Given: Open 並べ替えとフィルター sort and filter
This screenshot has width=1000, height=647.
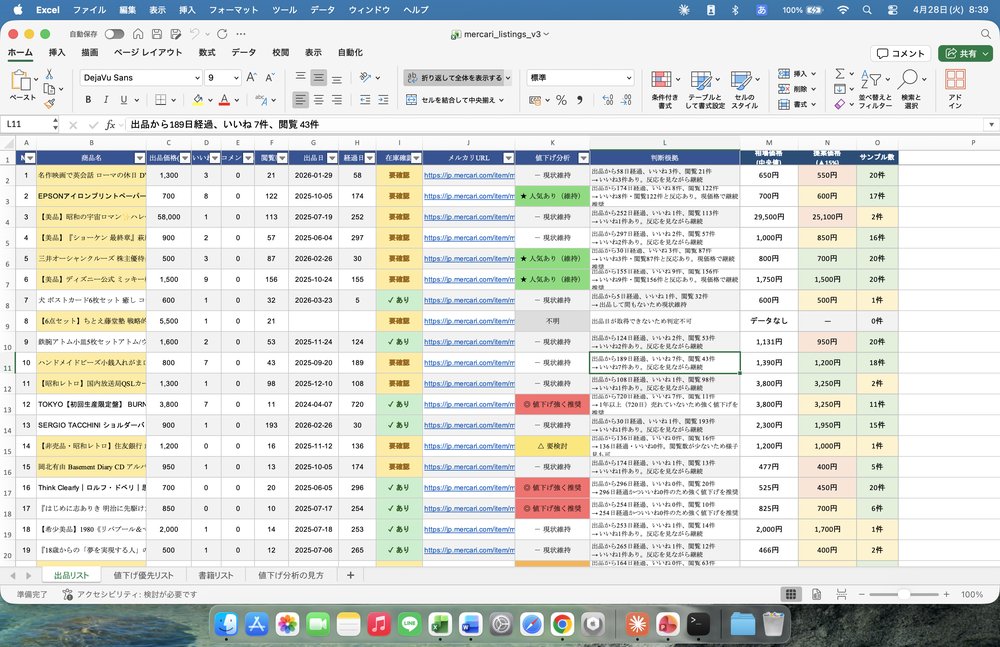Looking at the screenshot, I should pos(875,89).
